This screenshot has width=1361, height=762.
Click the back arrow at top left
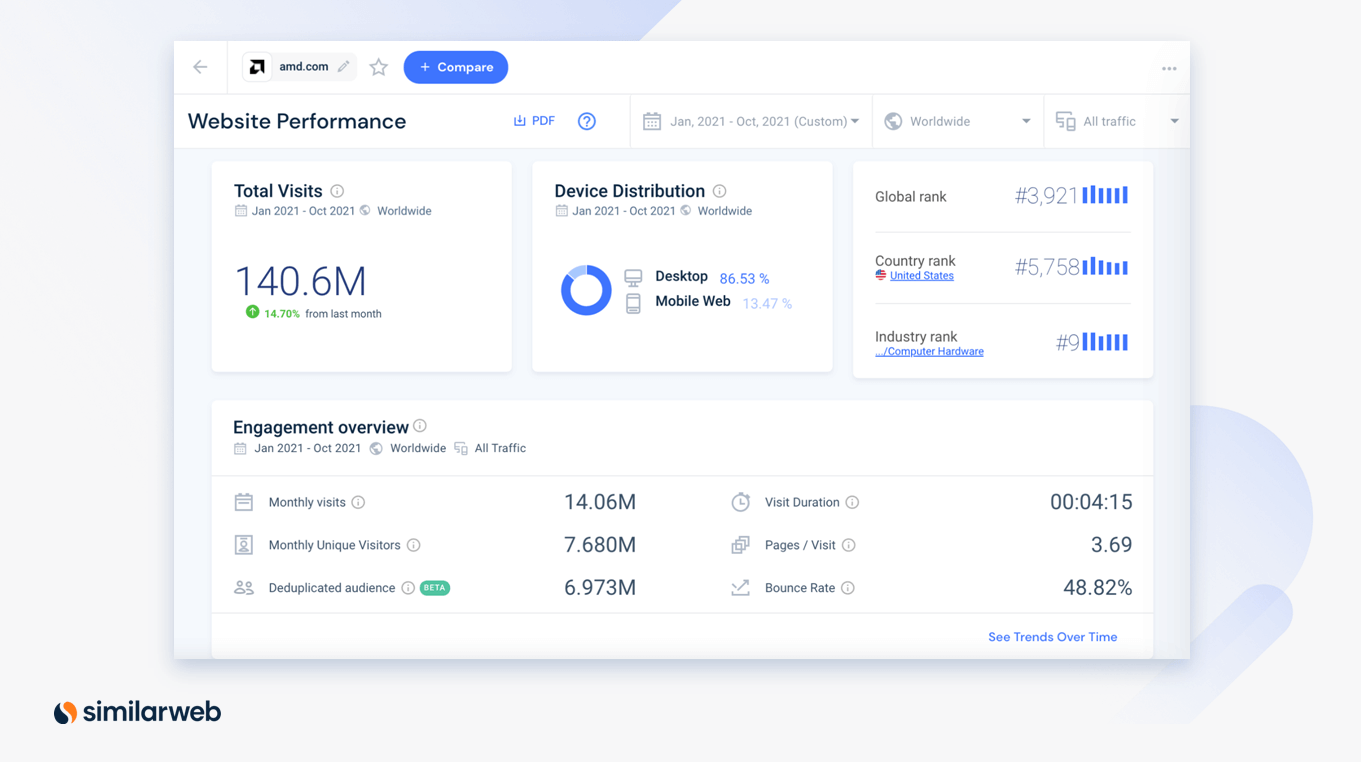tap(200, 67)
